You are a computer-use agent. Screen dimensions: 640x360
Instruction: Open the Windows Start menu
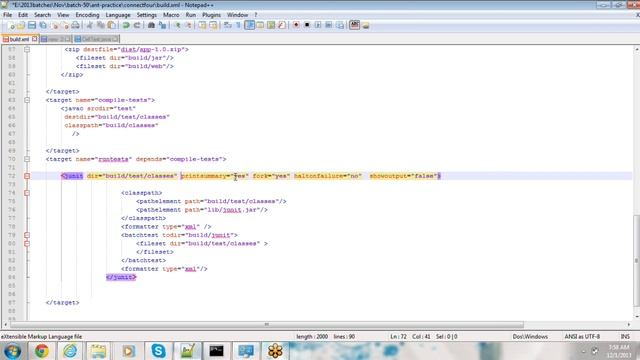pos(12,351)
